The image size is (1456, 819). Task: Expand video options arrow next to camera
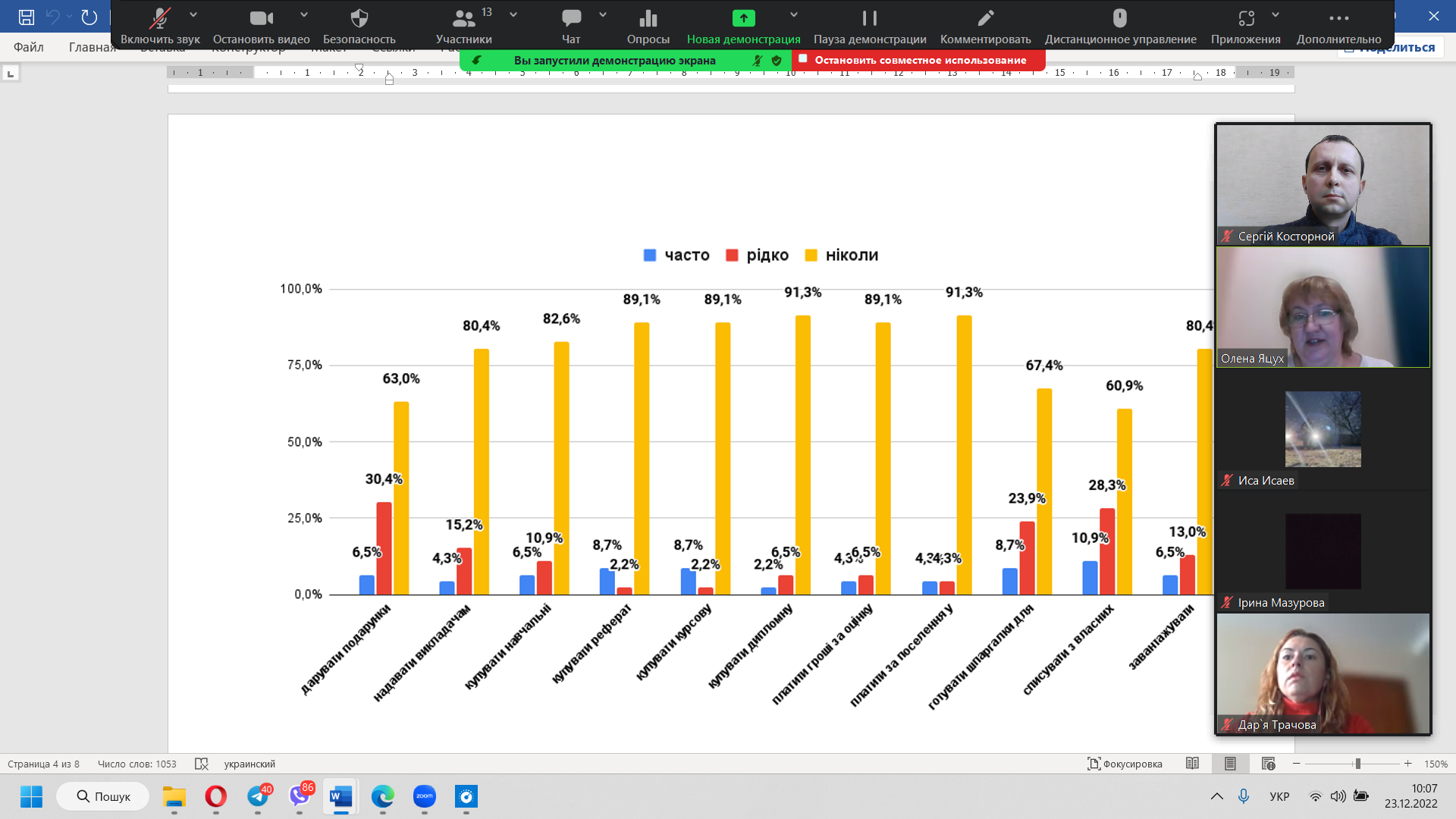point(304,14)
